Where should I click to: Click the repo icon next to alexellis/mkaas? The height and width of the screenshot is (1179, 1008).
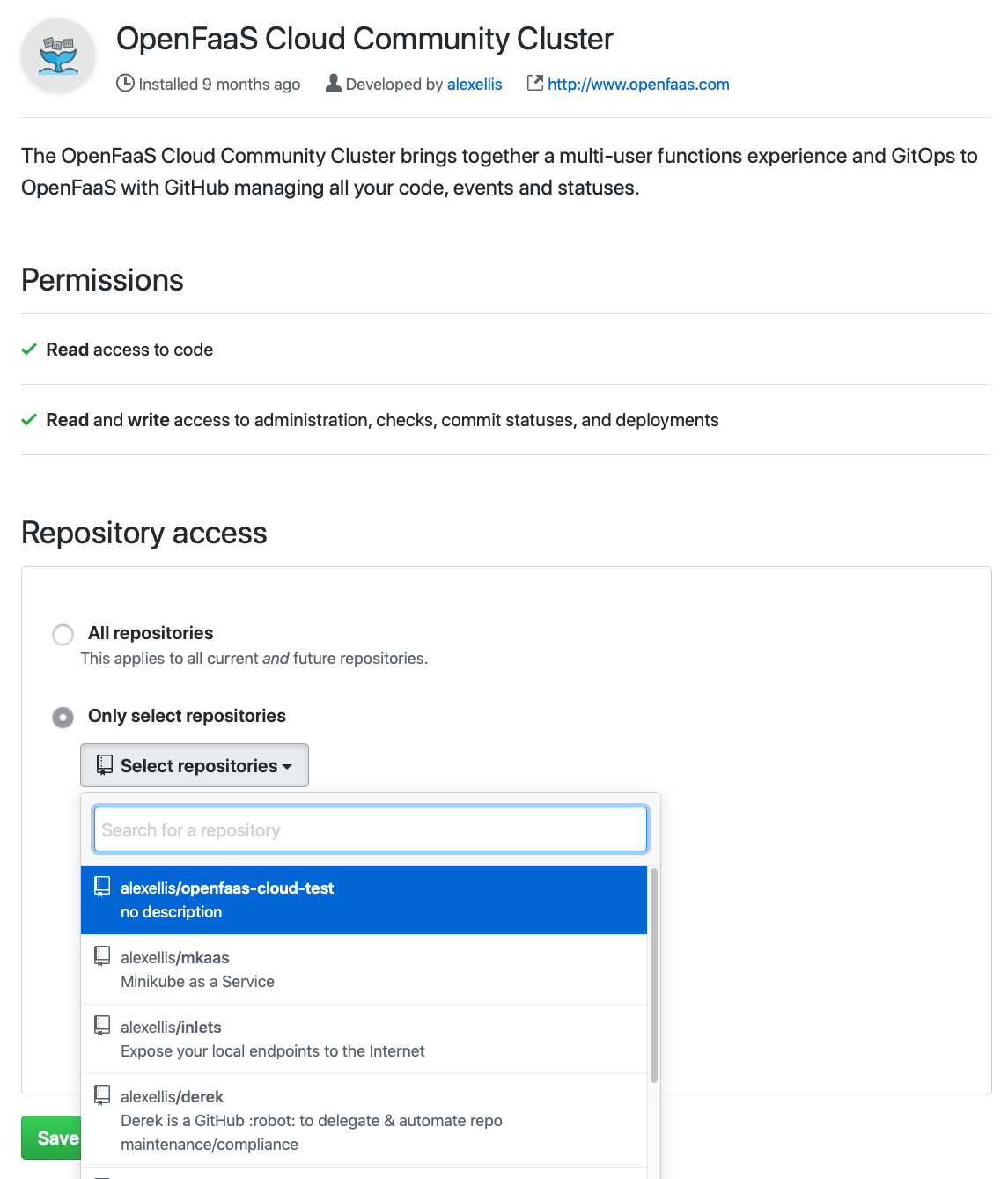[103, 956]
